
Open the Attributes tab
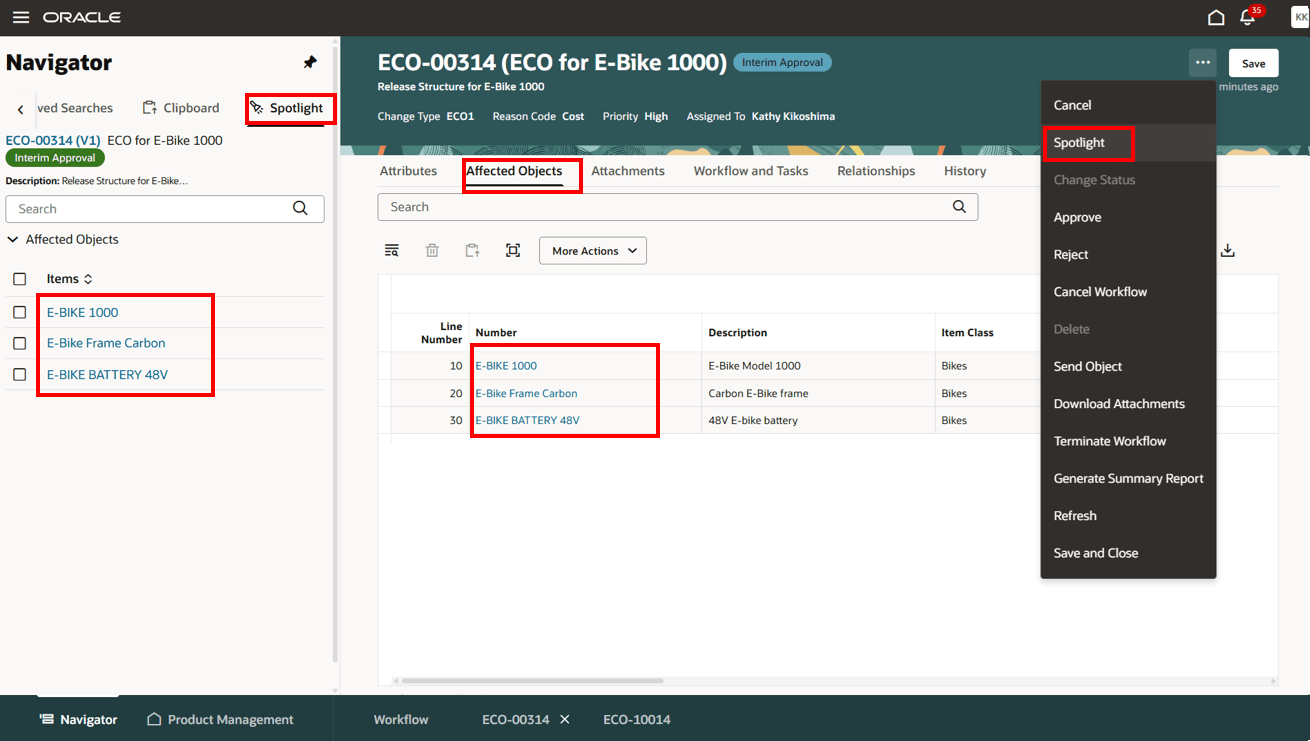408,171
